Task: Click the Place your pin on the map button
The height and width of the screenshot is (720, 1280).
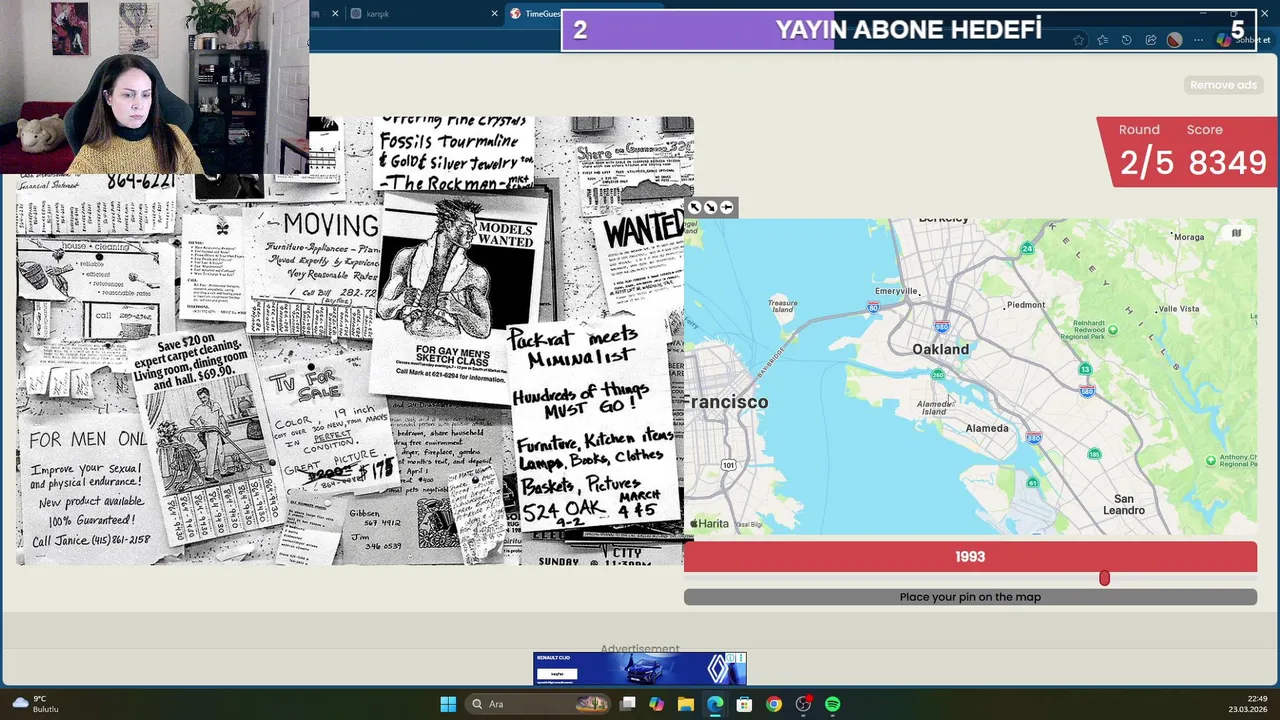Action: point(970,597)
